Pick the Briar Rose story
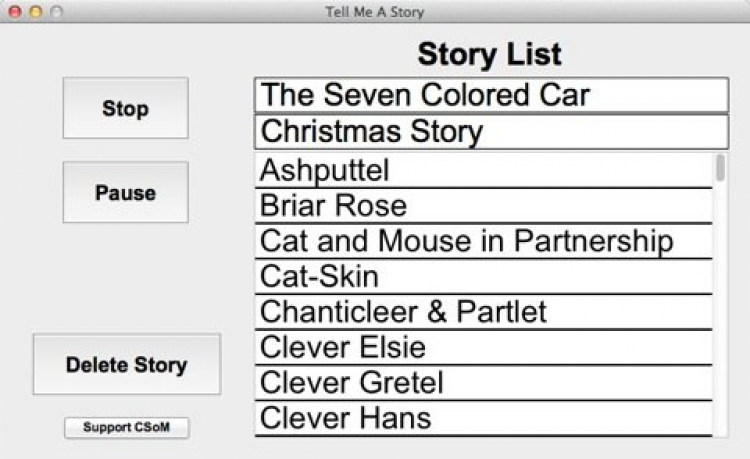The width and height of the screenshot is (750, 459). 484,206
